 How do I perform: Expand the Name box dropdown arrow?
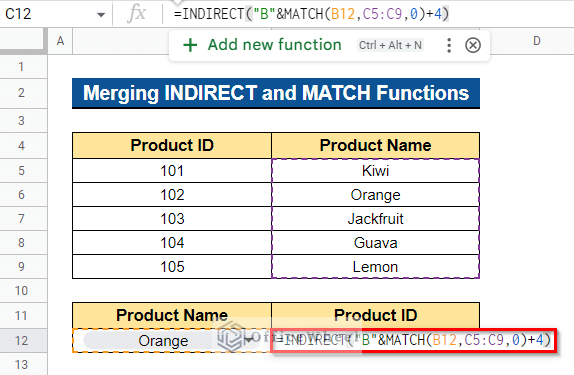point(101,15)
